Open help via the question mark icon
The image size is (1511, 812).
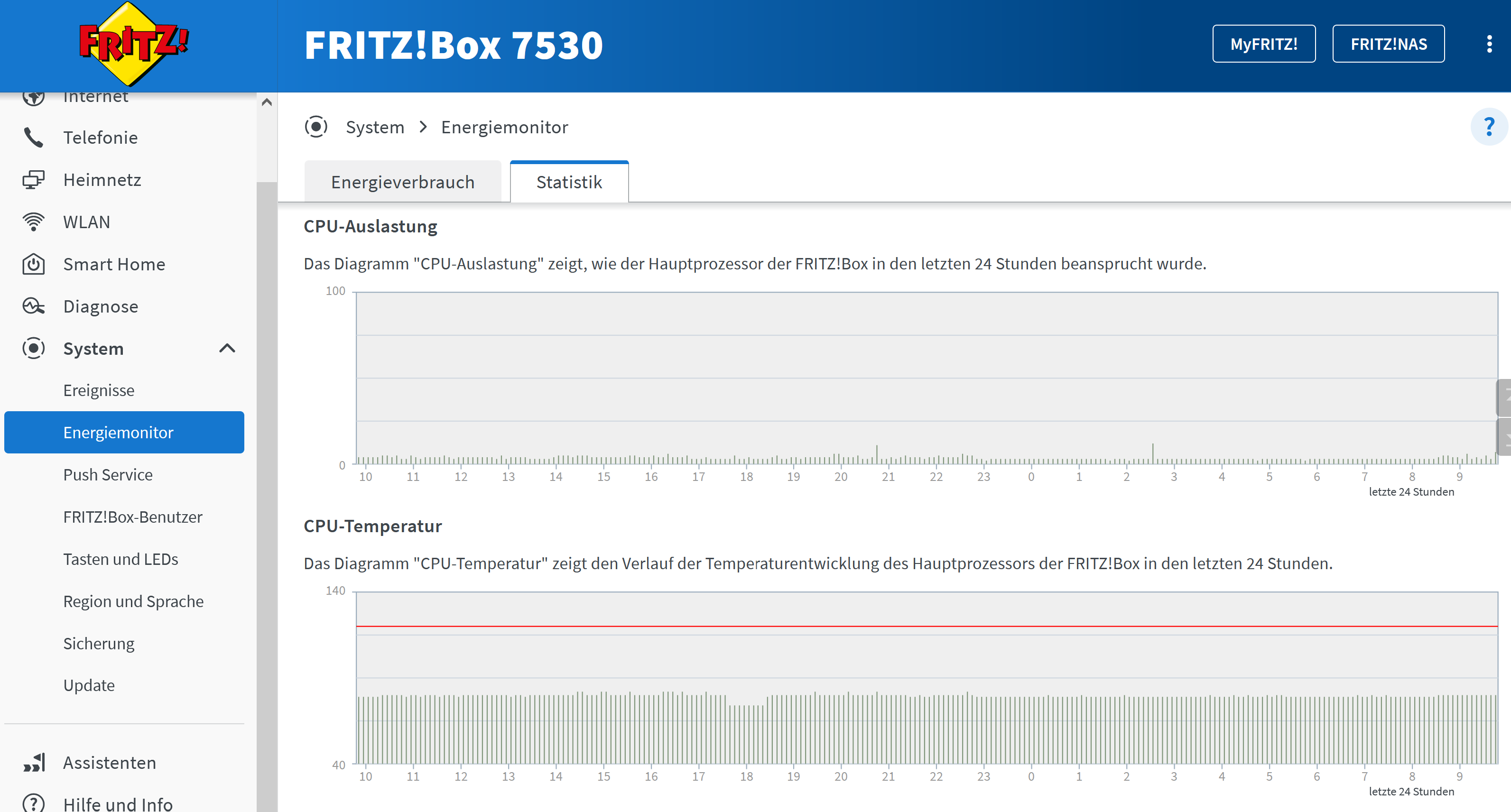coord(1488,127)
